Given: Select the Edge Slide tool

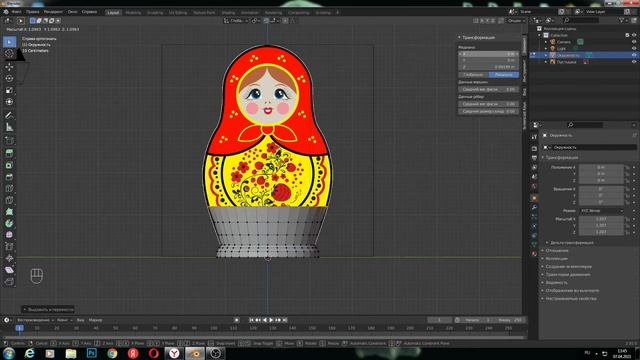Looking at the screenshot, I should (x=9, y=247).
